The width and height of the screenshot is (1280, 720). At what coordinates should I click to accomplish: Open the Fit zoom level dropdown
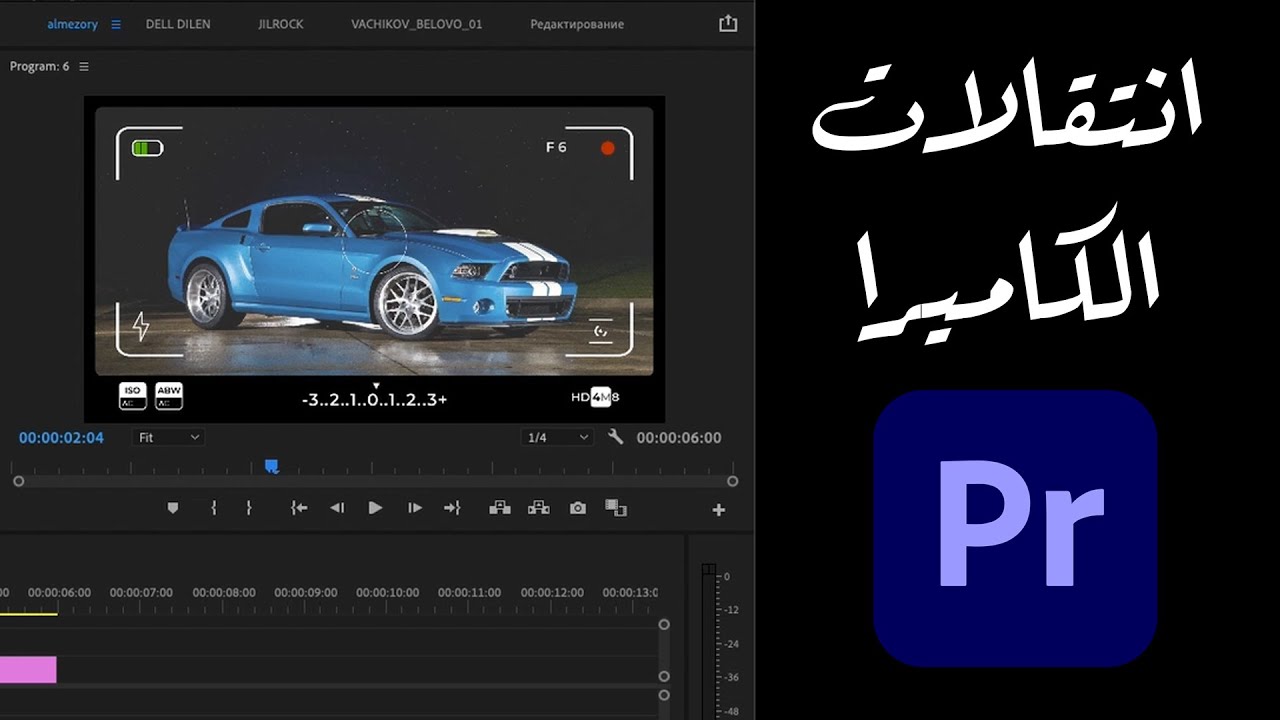coord(168,437)
